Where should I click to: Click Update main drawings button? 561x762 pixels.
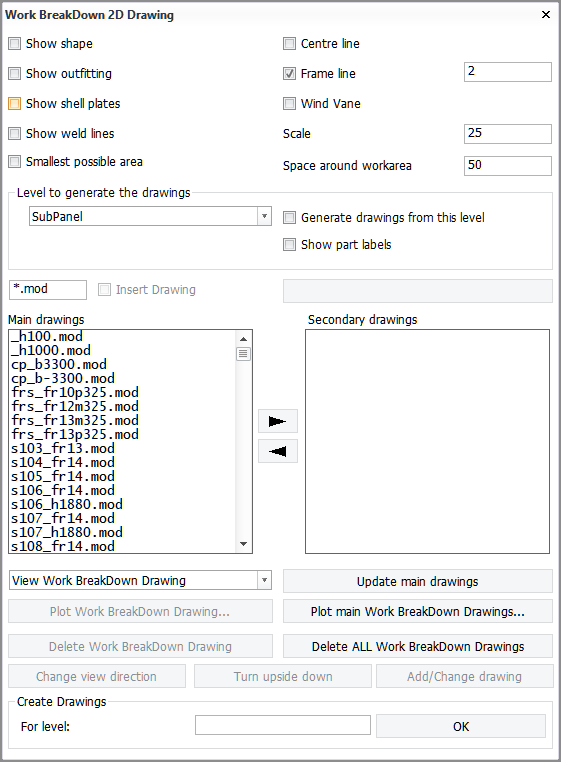pyautogui.click(x=418, y=581)
